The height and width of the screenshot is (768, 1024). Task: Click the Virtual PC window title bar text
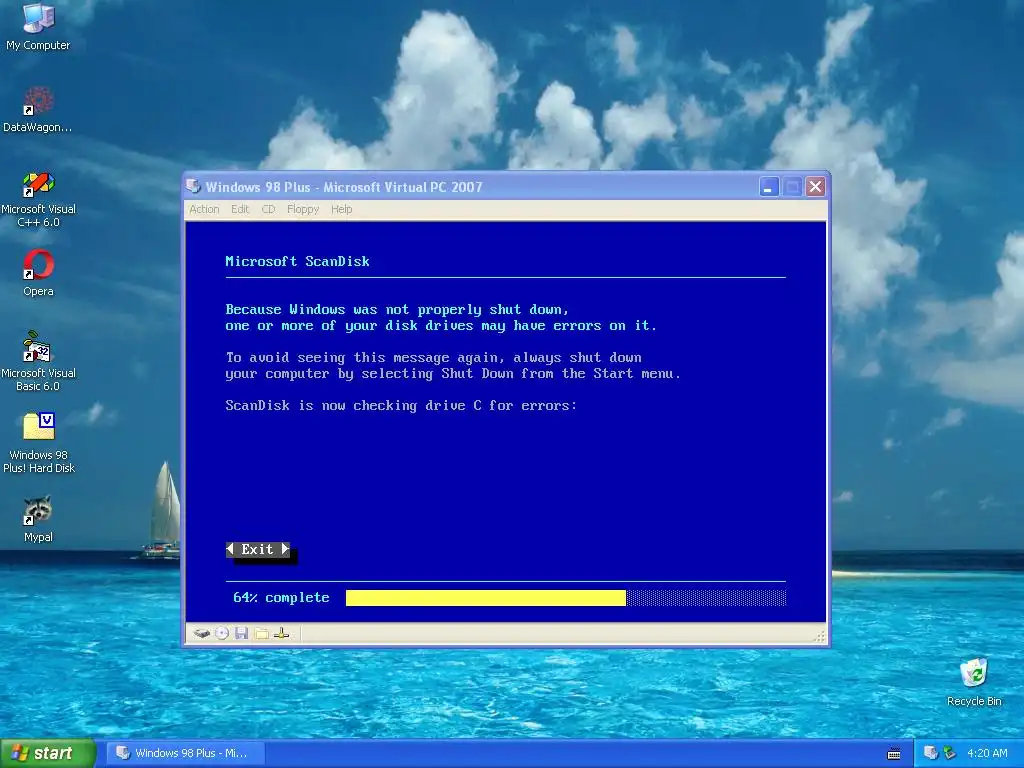[x=344, y=187]
